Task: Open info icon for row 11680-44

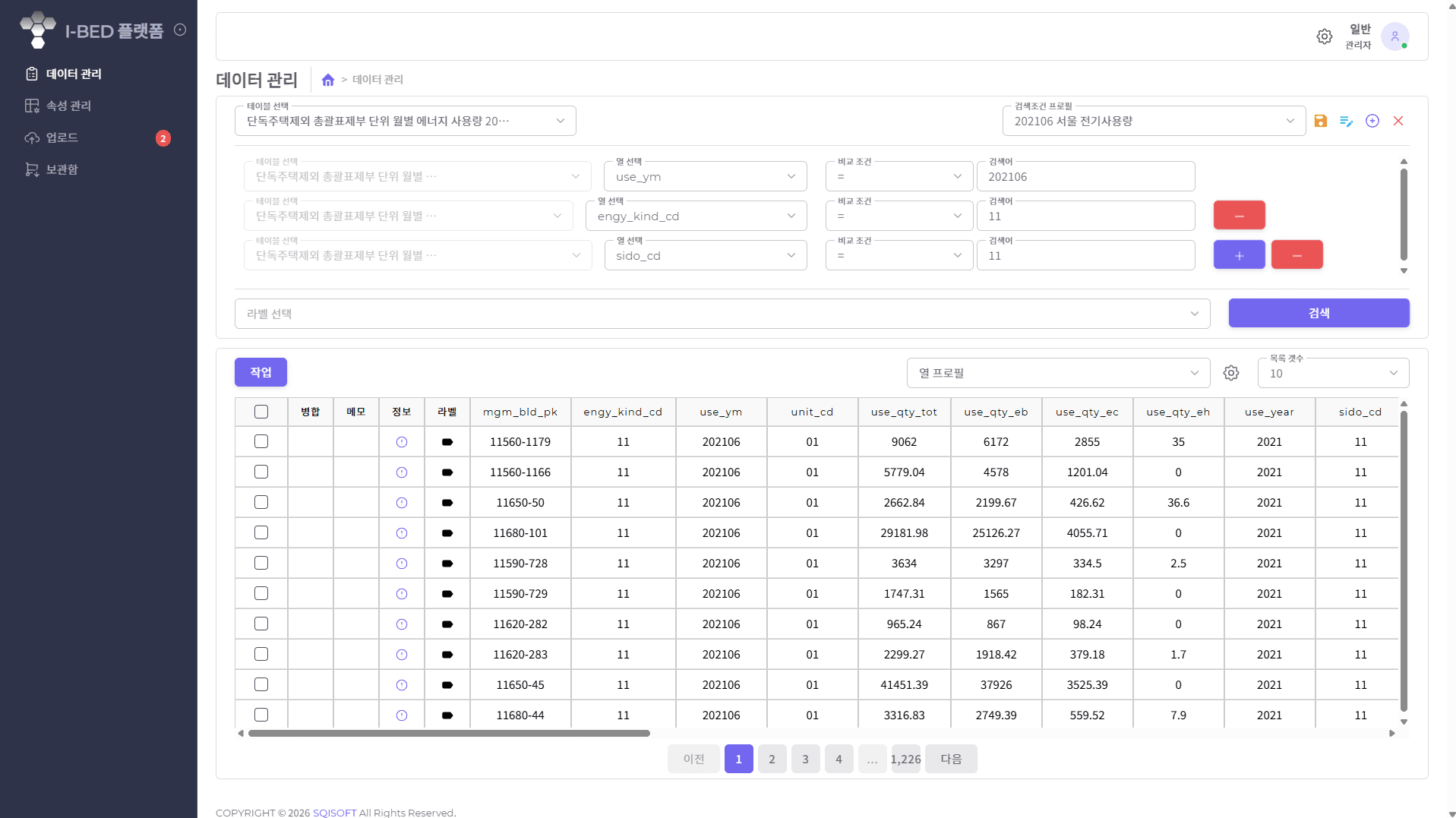Action: pos(402,715)
